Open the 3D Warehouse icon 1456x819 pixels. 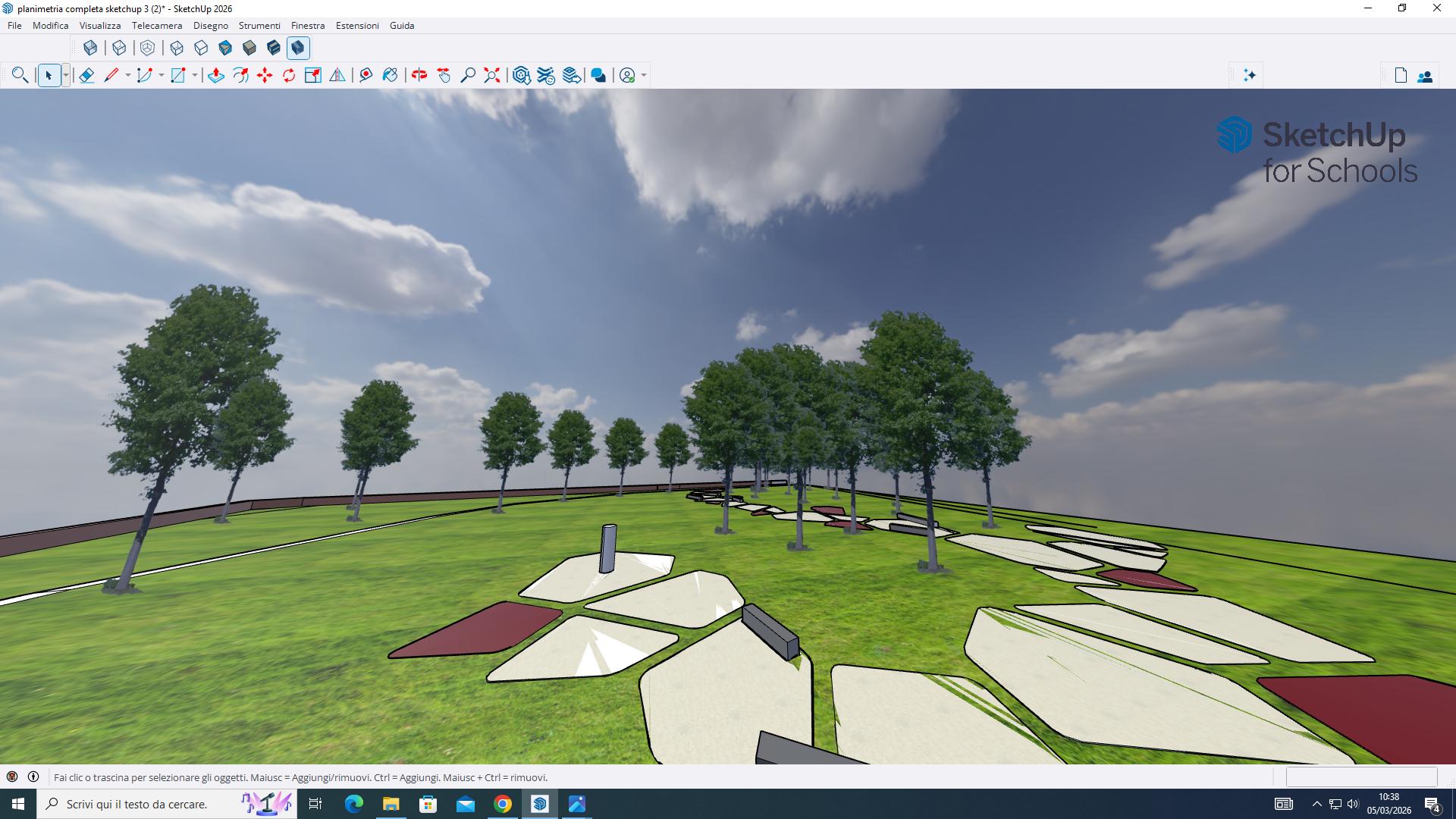521,75
